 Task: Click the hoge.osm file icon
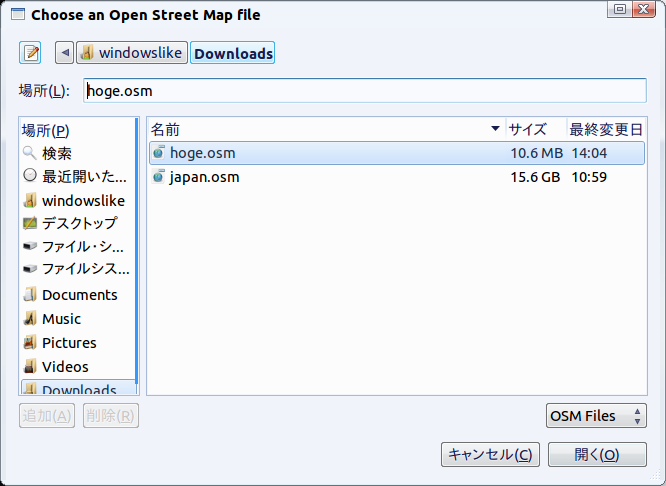(x=158, y=153)
